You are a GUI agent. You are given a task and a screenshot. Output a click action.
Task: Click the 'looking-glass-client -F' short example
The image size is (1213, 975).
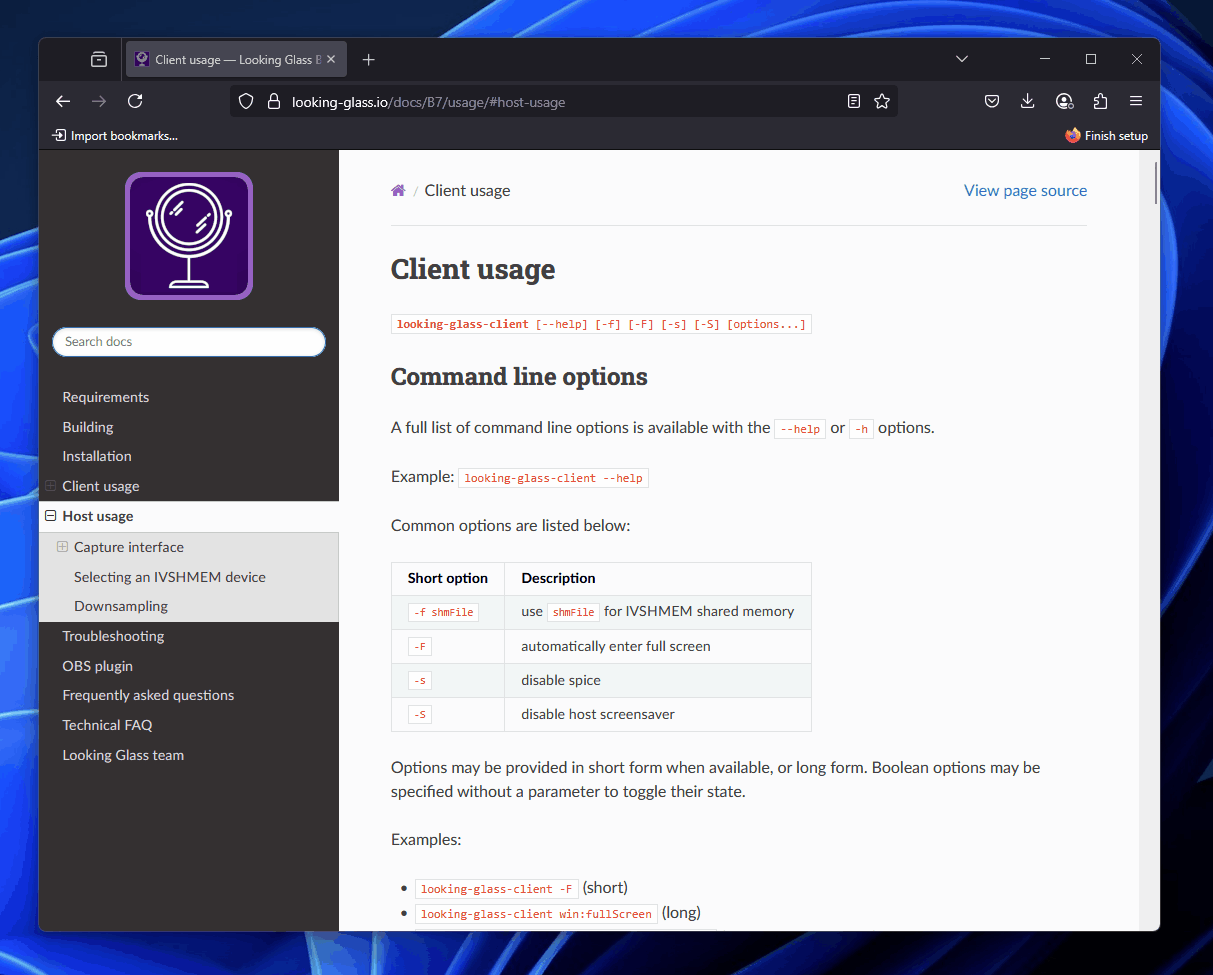[497, 889]
